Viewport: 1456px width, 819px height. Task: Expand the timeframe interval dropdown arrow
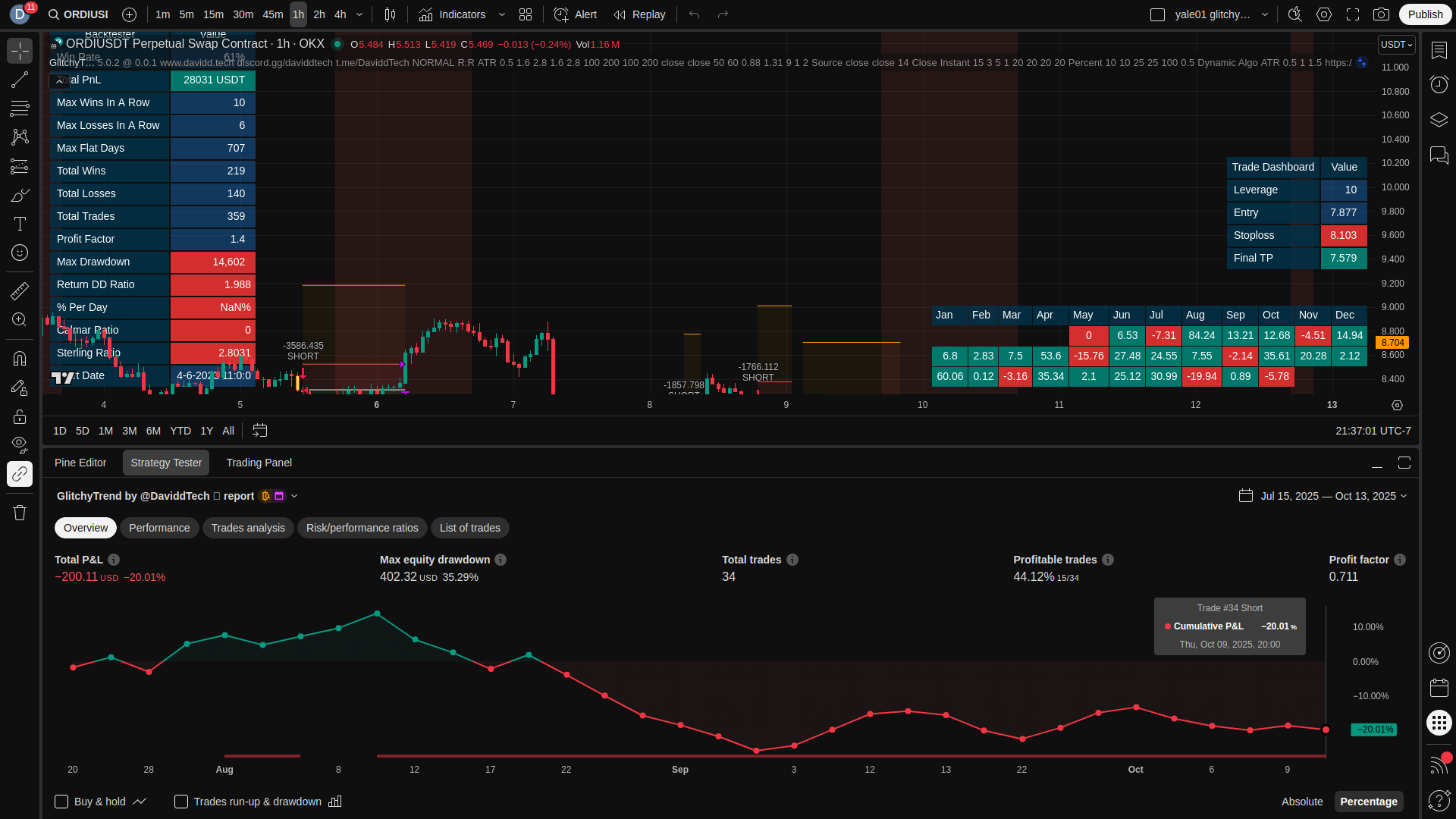(x=359, y=14)
